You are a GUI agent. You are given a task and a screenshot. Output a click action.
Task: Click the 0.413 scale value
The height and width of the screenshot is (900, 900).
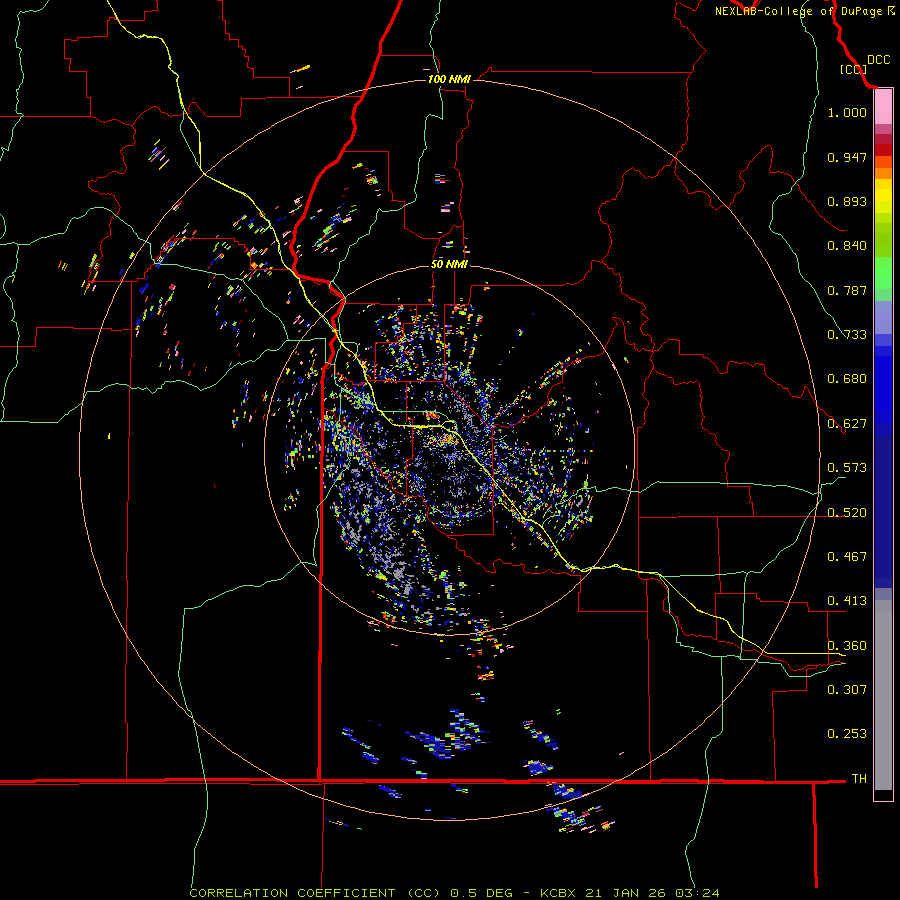[847, 601]
